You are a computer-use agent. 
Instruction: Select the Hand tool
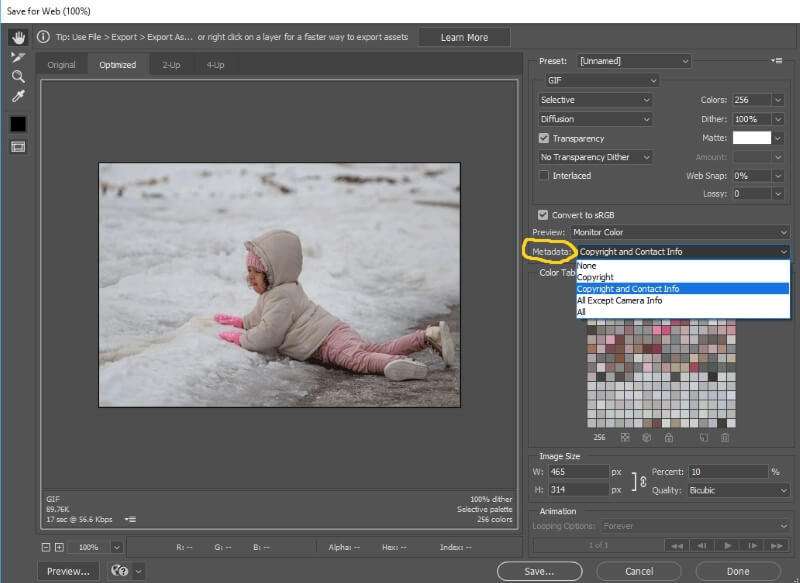pos(18,37)
